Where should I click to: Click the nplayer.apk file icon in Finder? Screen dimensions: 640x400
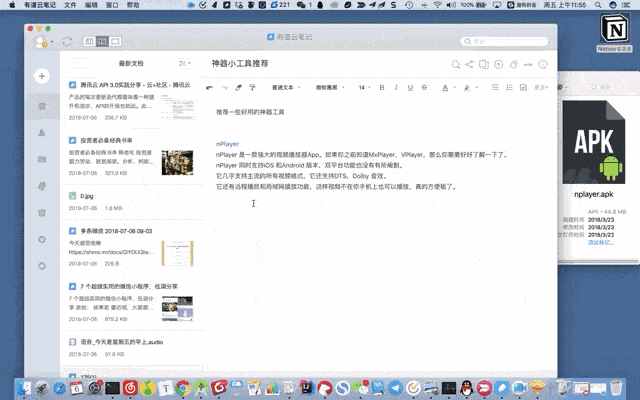(593, 142)
